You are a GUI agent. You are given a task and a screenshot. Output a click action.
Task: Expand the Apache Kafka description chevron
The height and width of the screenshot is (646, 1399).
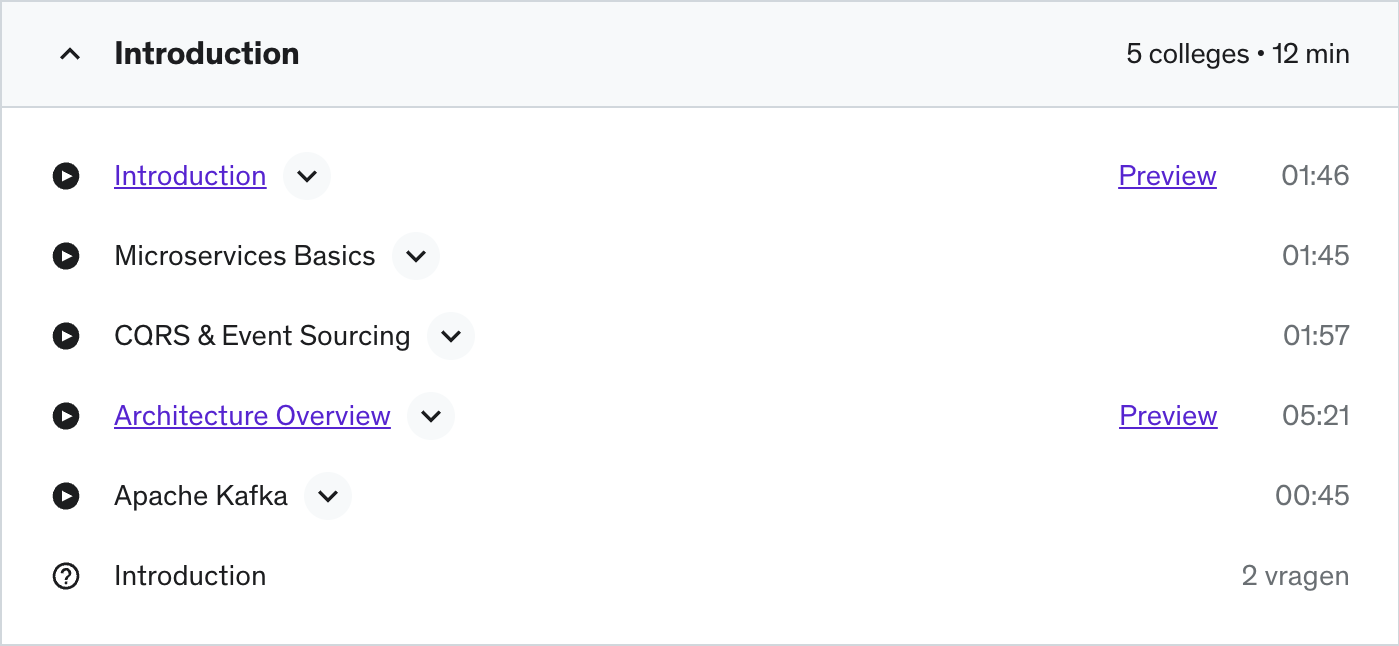[x=328, y=496]
